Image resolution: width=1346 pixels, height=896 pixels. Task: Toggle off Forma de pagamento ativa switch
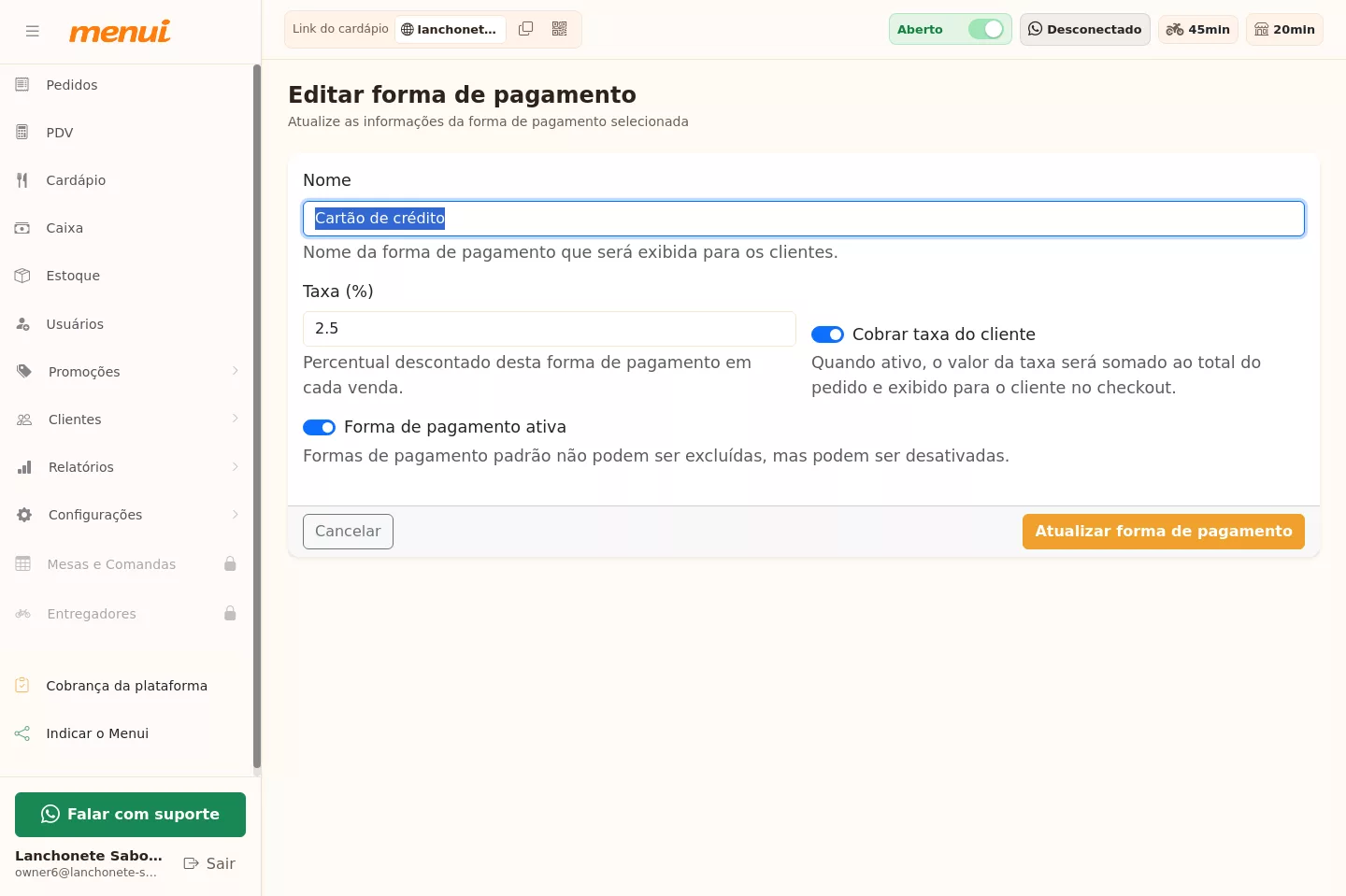coord(319,427)
